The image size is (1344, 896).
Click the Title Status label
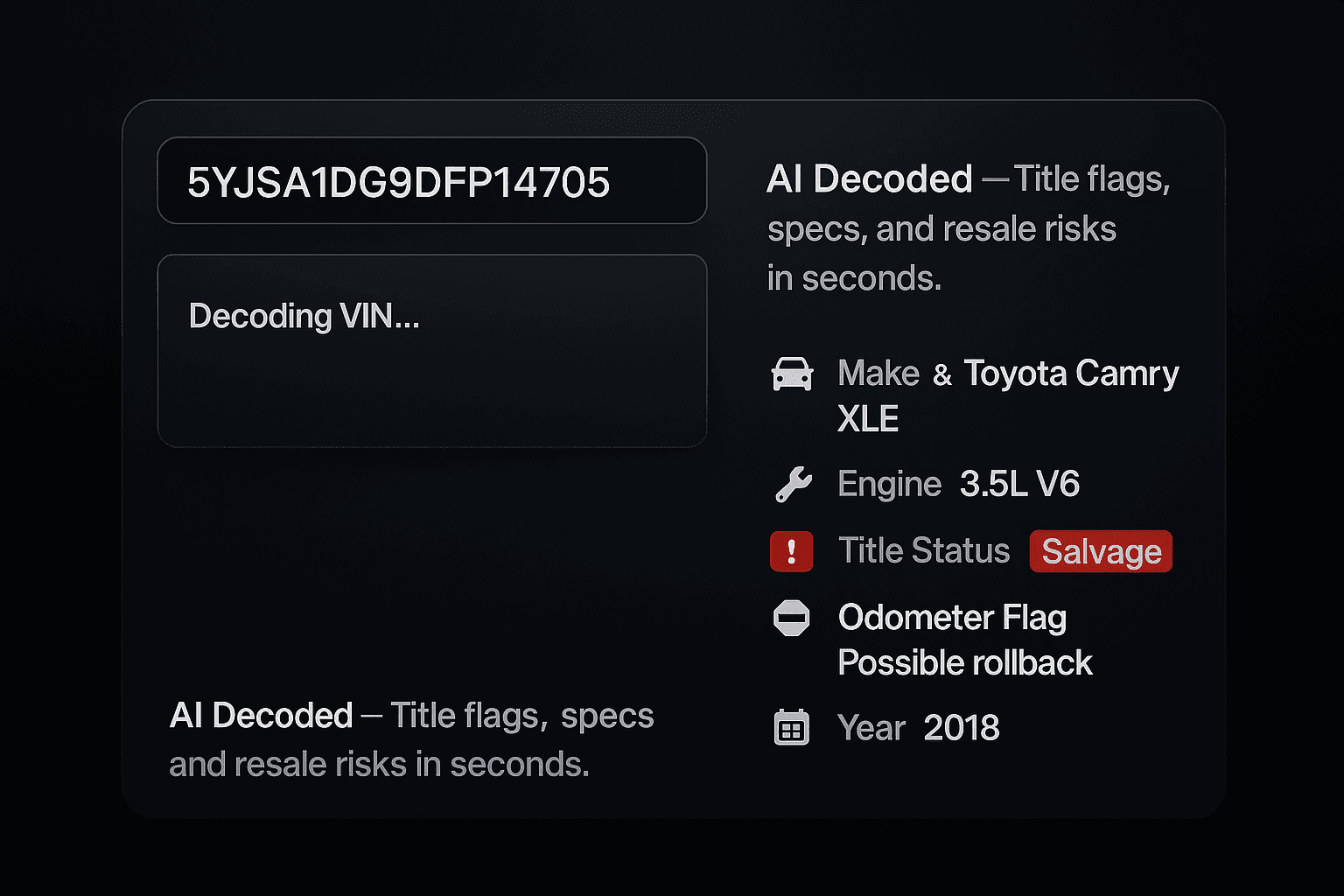(x=924, y=551)
